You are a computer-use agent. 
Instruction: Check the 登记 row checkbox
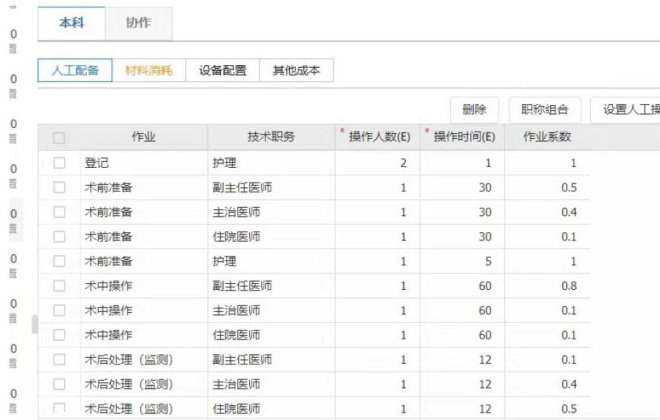(x=59, y=162)
